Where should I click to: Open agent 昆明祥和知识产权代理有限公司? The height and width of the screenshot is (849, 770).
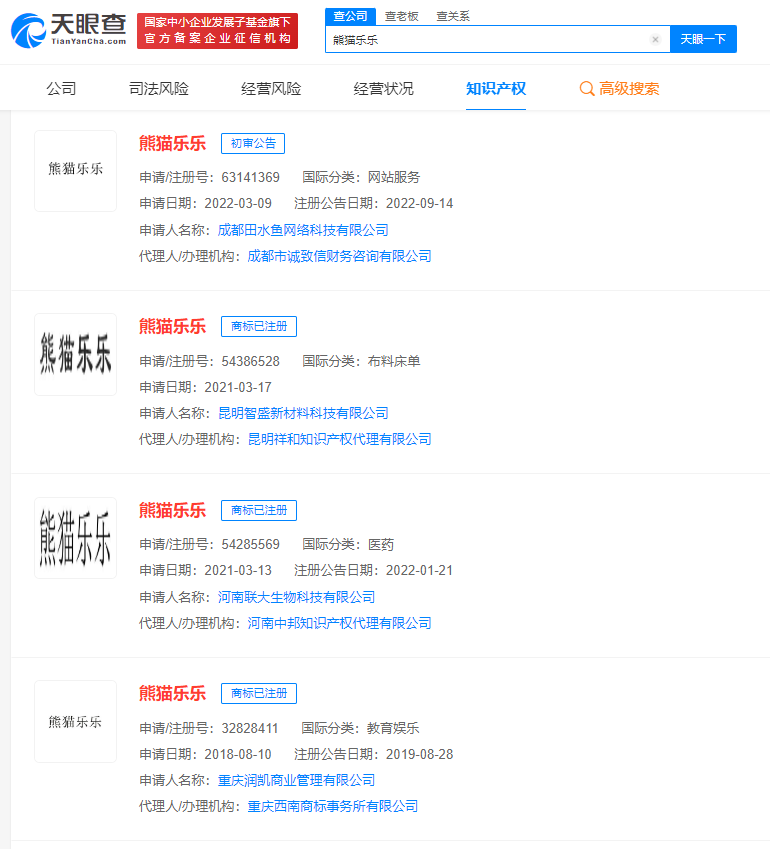pyautogui.click(x=339, y=439)
